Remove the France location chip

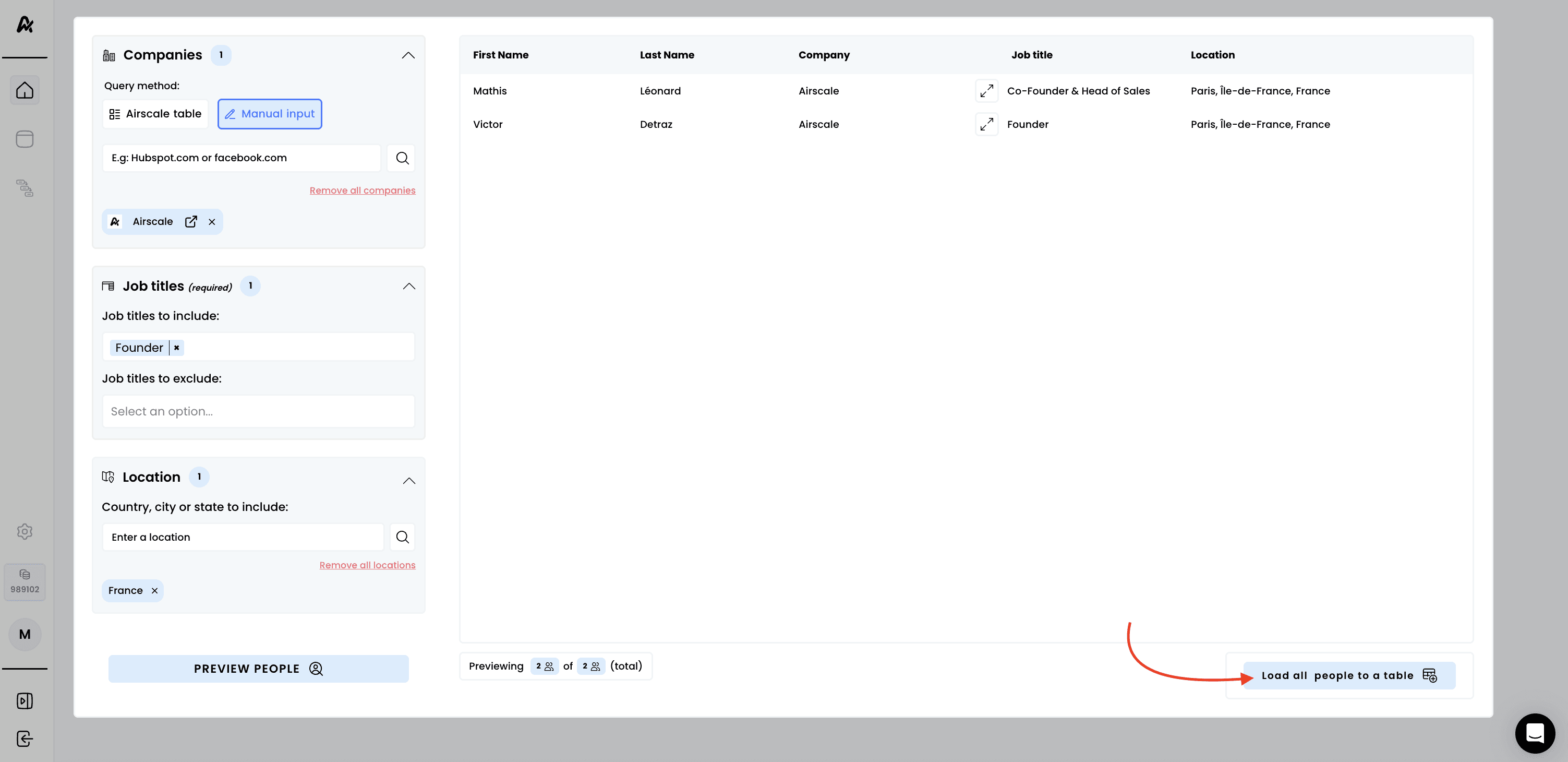coord(154,591)
